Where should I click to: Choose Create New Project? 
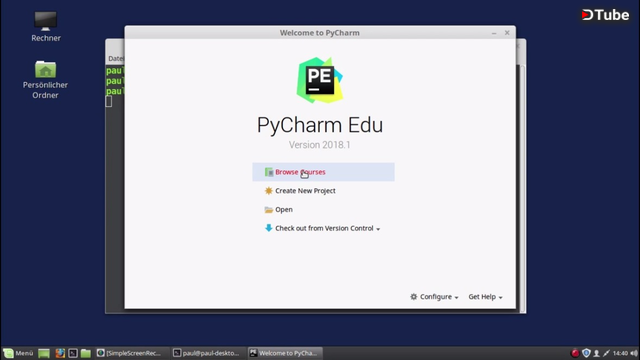(x=305, y=191)
